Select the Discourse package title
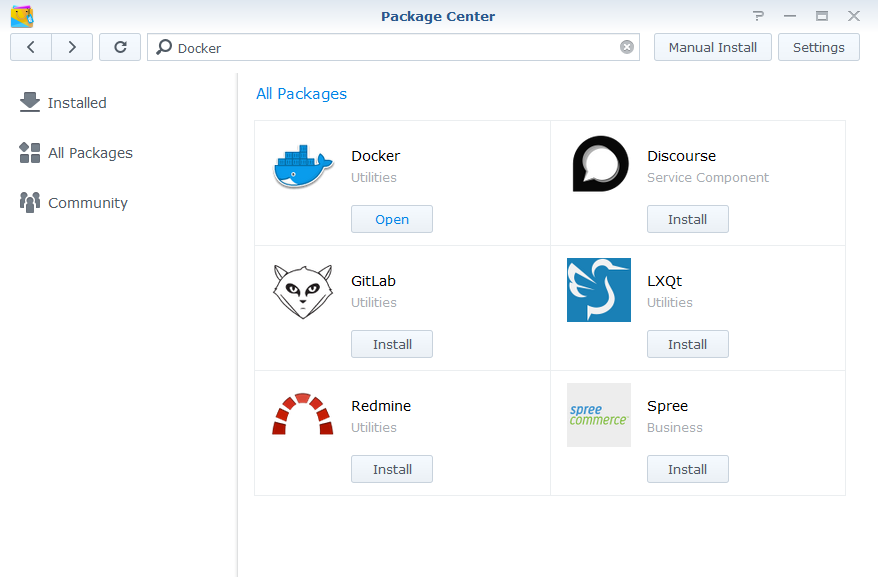The height and width of the screenshot is (577, 878). 681,156
